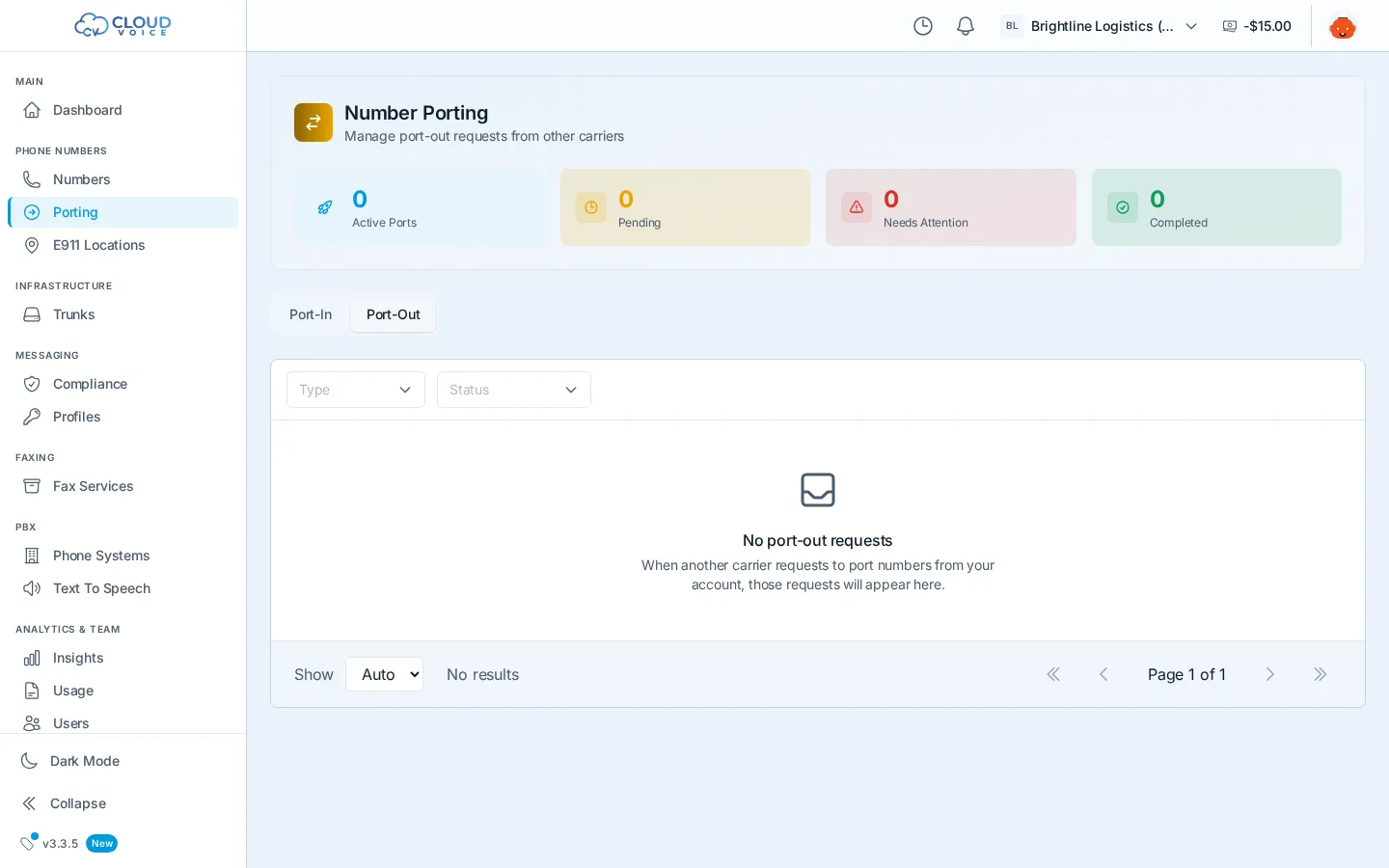Open the history clock icon in header

(923, 26)
